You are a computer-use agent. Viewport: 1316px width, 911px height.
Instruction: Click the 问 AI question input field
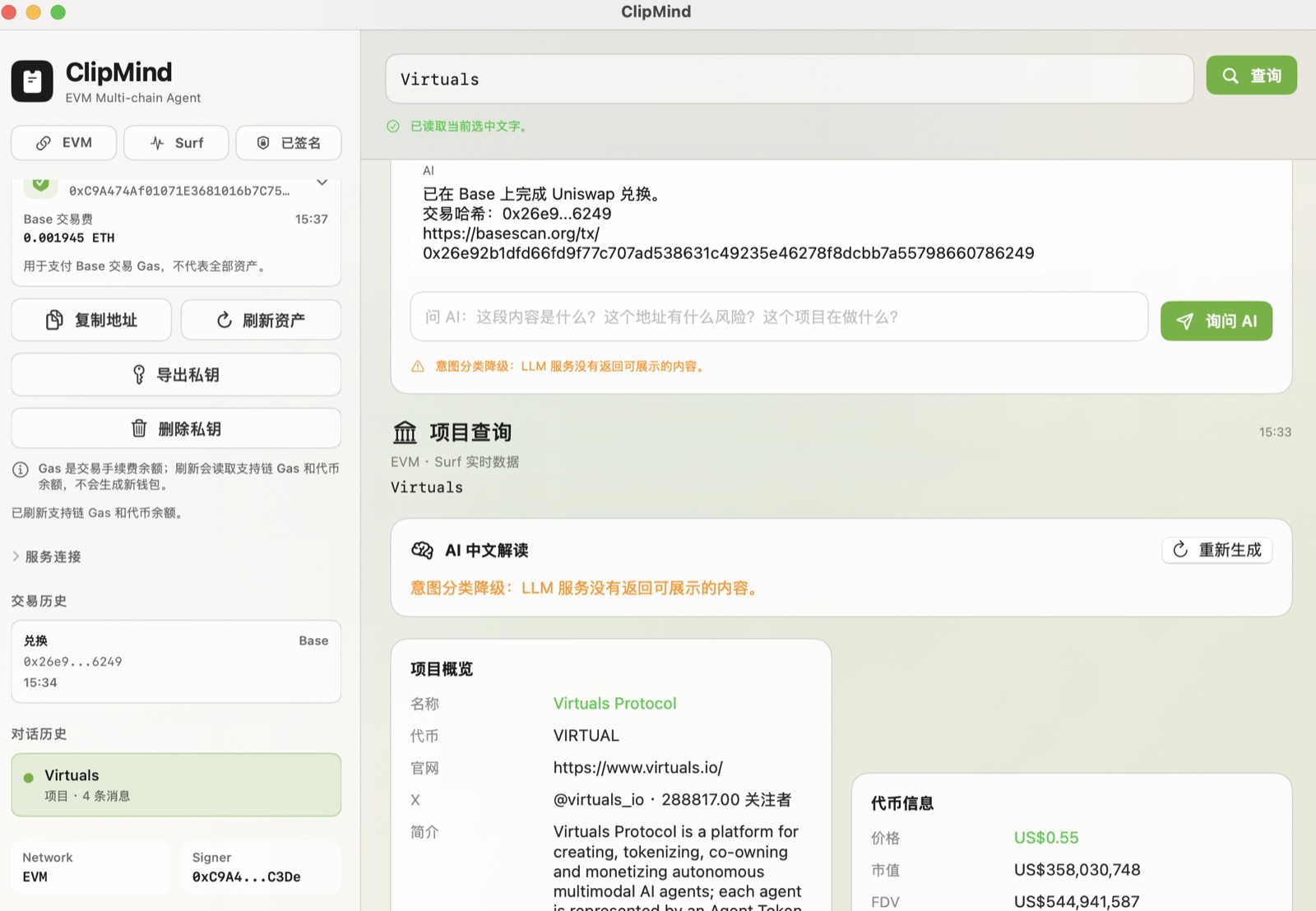pyautogui.click(x=779, y=317)
